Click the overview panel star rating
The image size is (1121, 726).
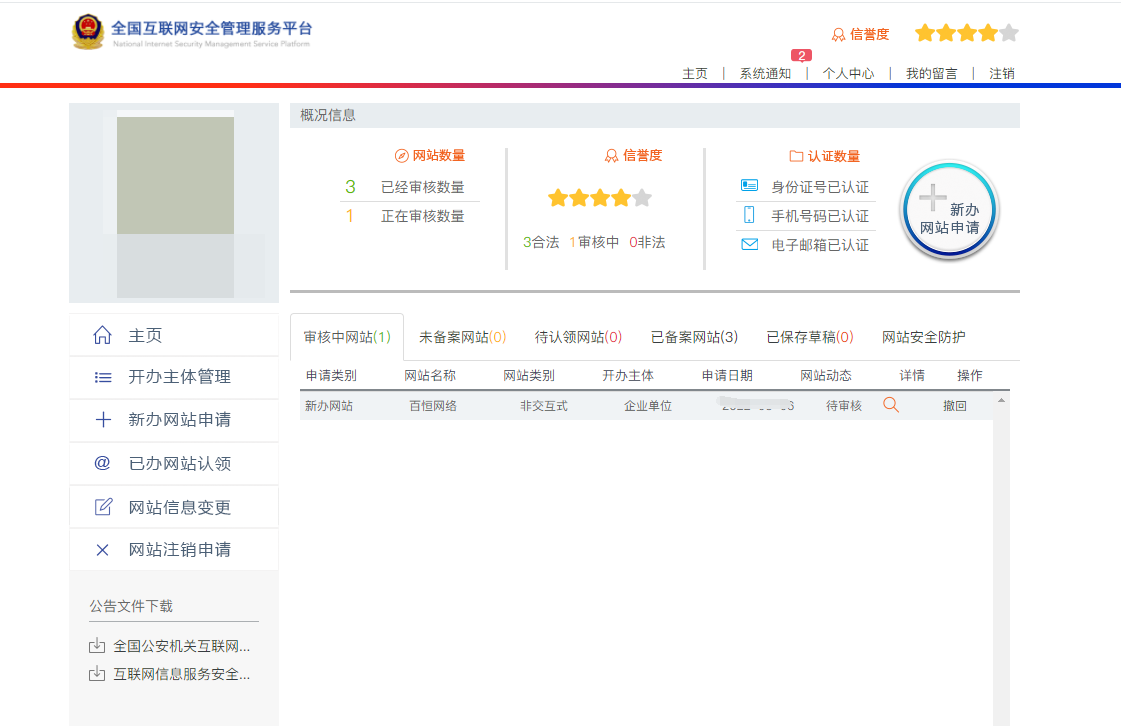600,198
